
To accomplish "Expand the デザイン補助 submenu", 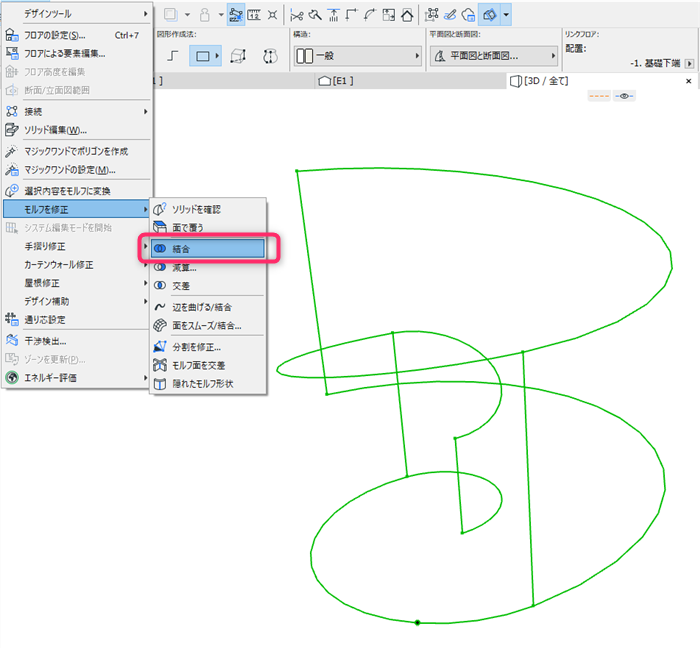I will [x=77, y=301].
